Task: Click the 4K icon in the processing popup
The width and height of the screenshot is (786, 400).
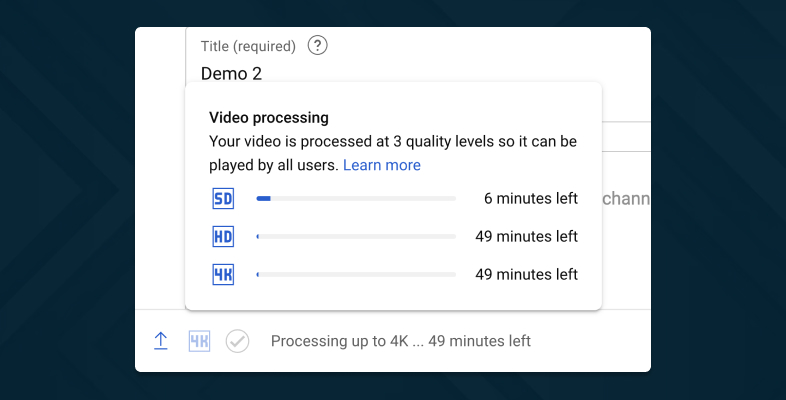Action: tap(223, 274)
